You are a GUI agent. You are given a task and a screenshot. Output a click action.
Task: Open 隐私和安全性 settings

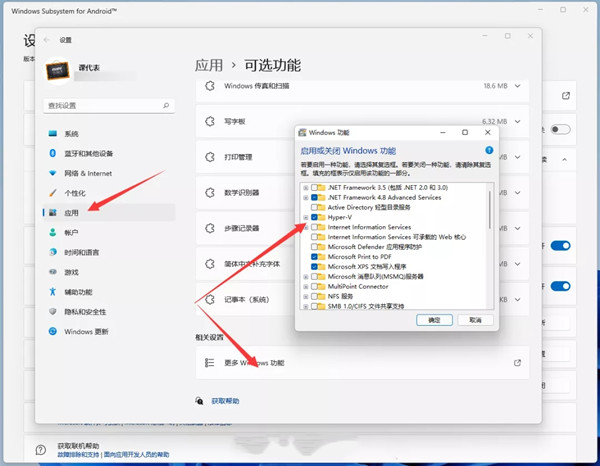pos(109,312)
